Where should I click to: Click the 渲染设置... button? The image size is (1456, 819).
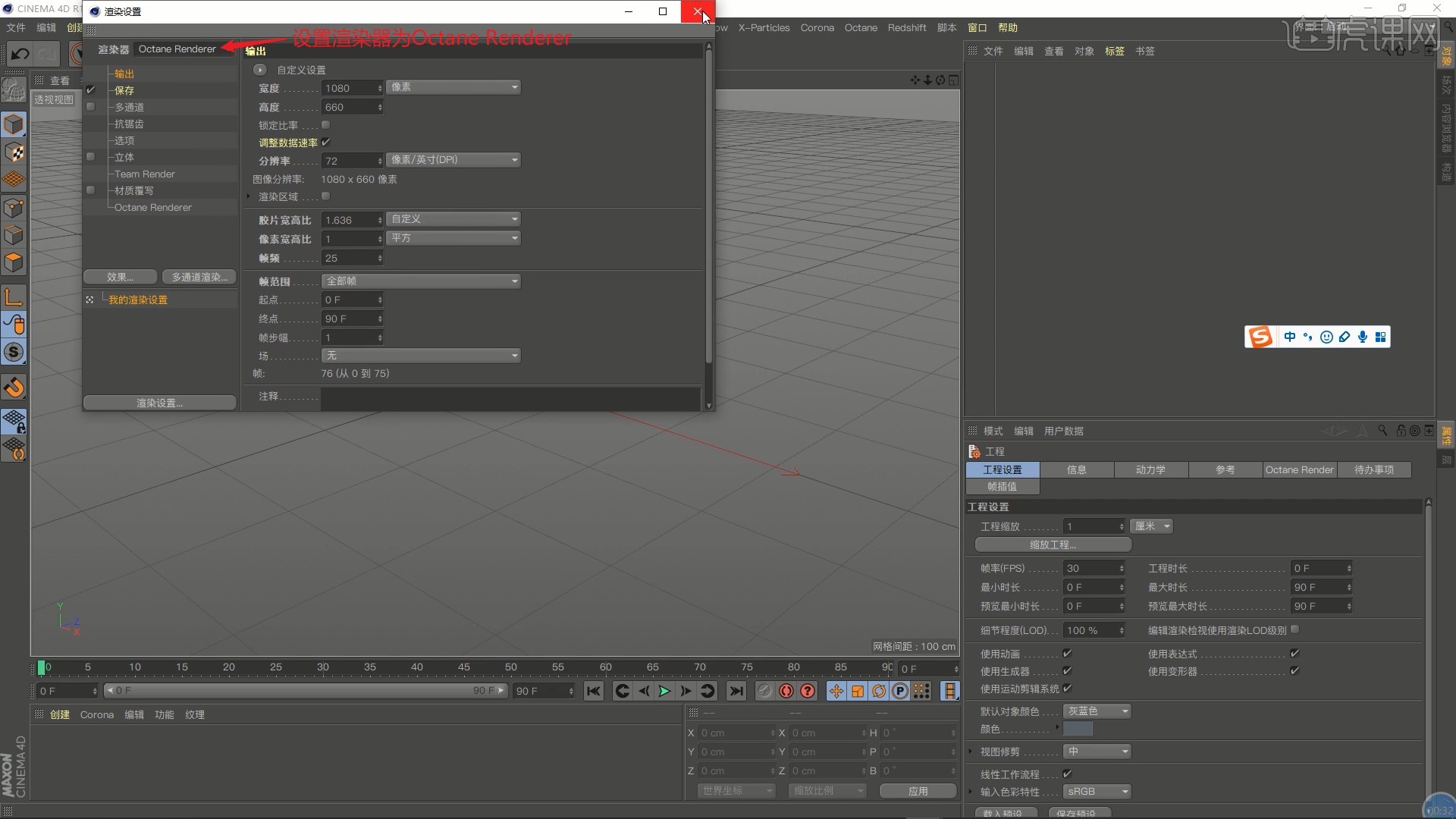coord(160,403)
